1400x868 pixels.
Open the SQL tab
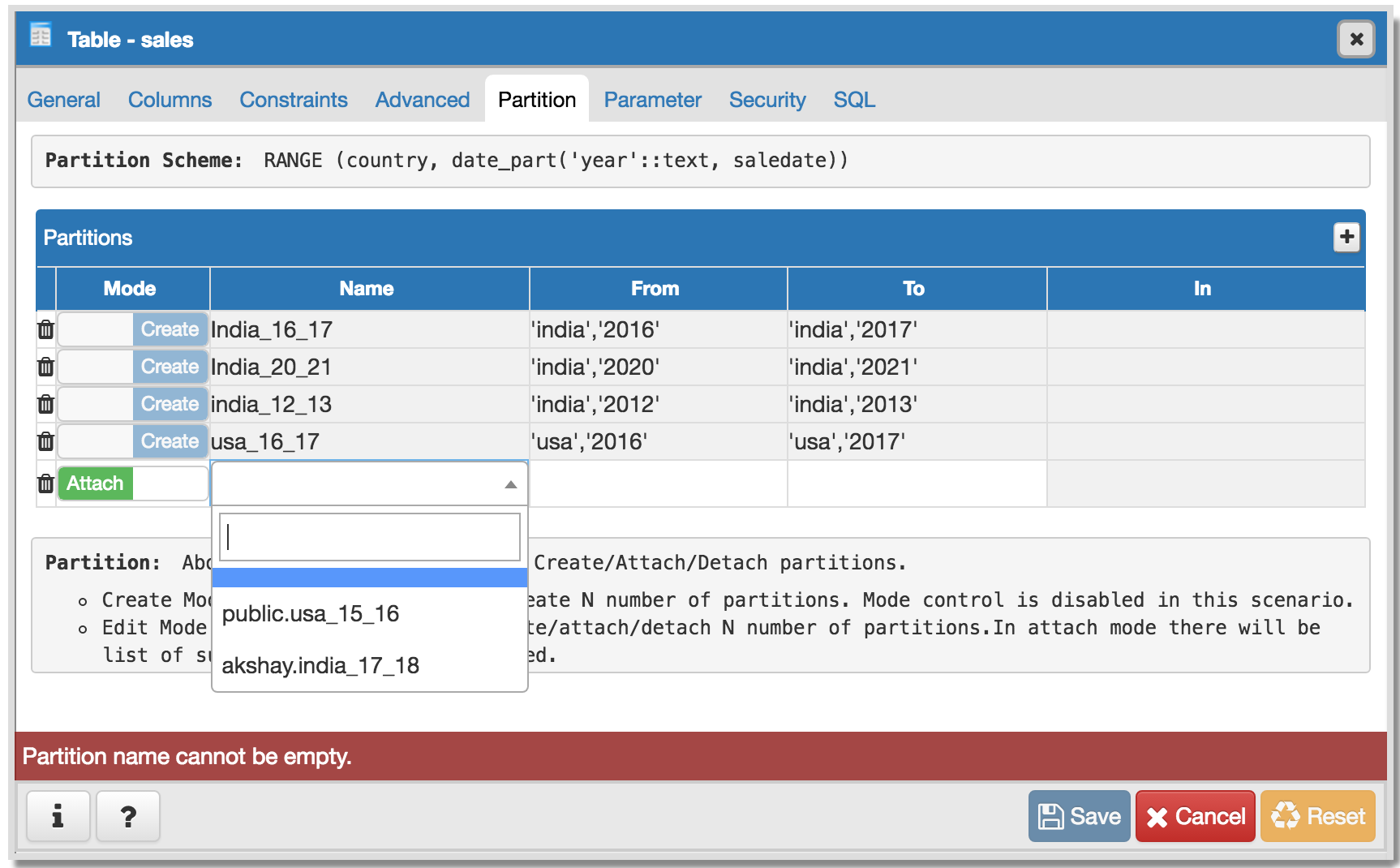click(853, 100)
